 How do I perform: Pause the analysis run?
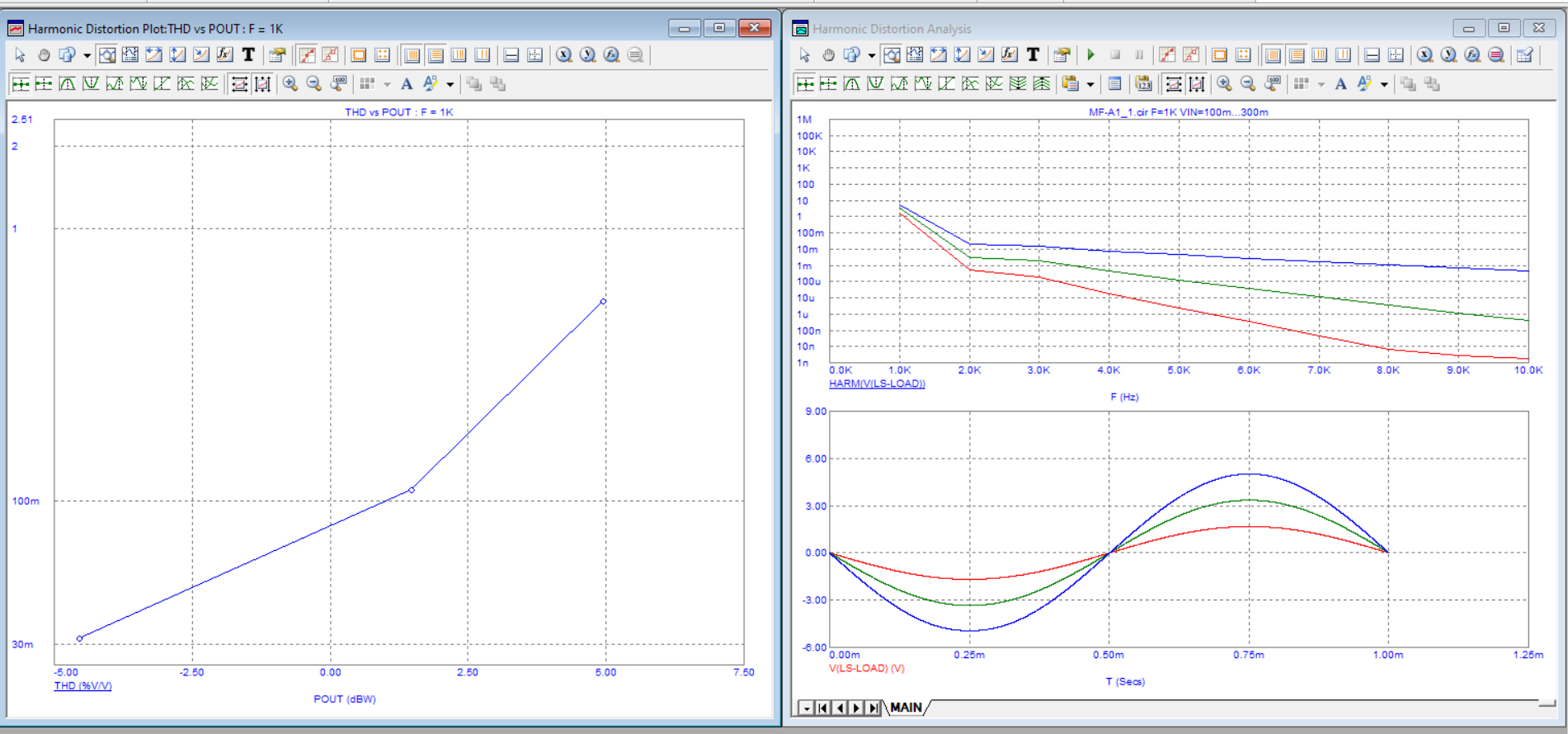pos(1138,55)
